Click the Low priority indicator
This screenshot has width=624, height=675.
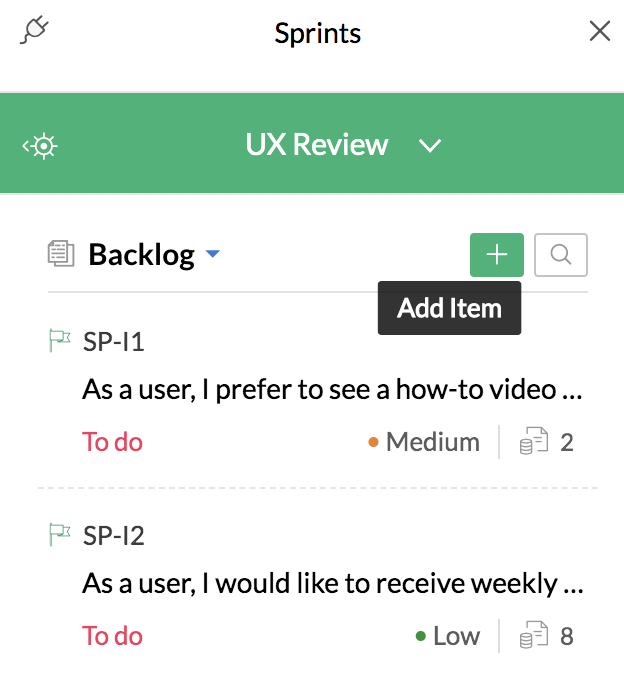(447, 636)
